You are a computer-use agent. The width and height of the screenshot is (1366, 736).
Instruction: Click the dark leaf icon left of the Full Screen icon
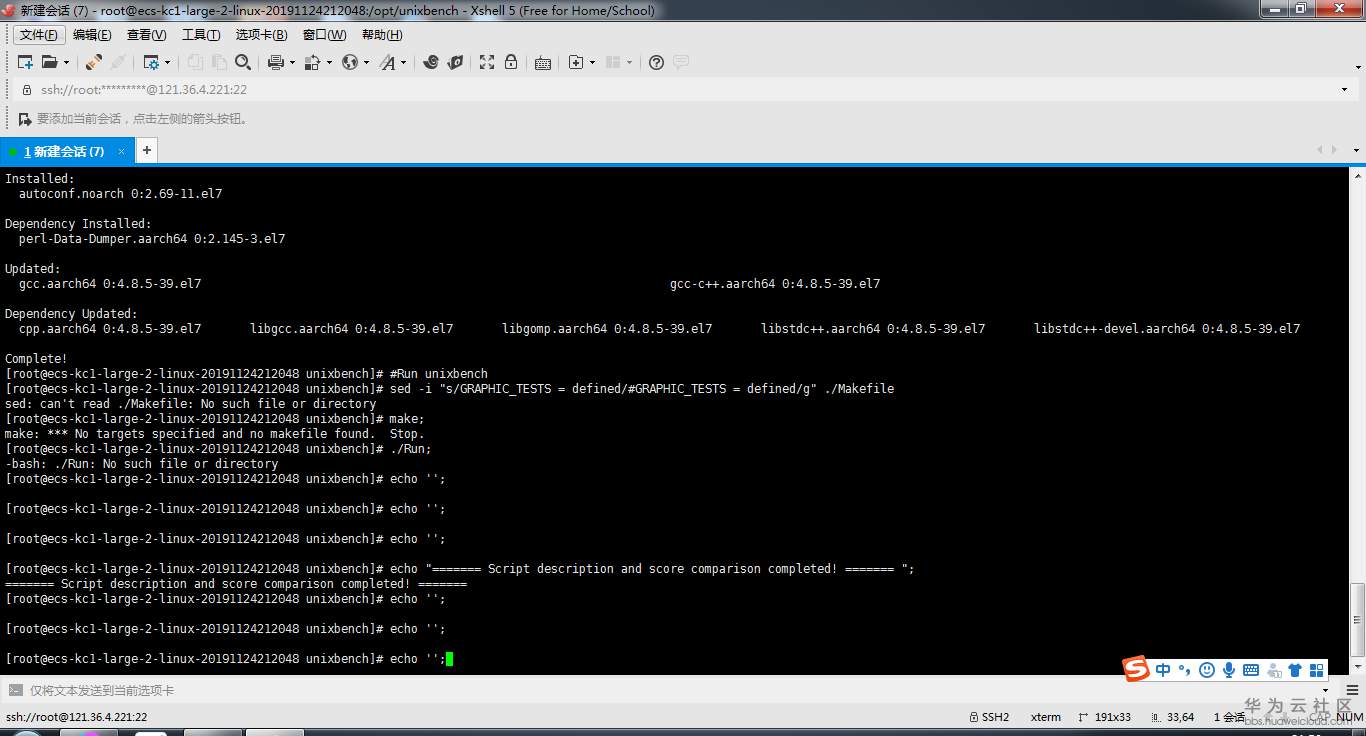click(455, 62)
